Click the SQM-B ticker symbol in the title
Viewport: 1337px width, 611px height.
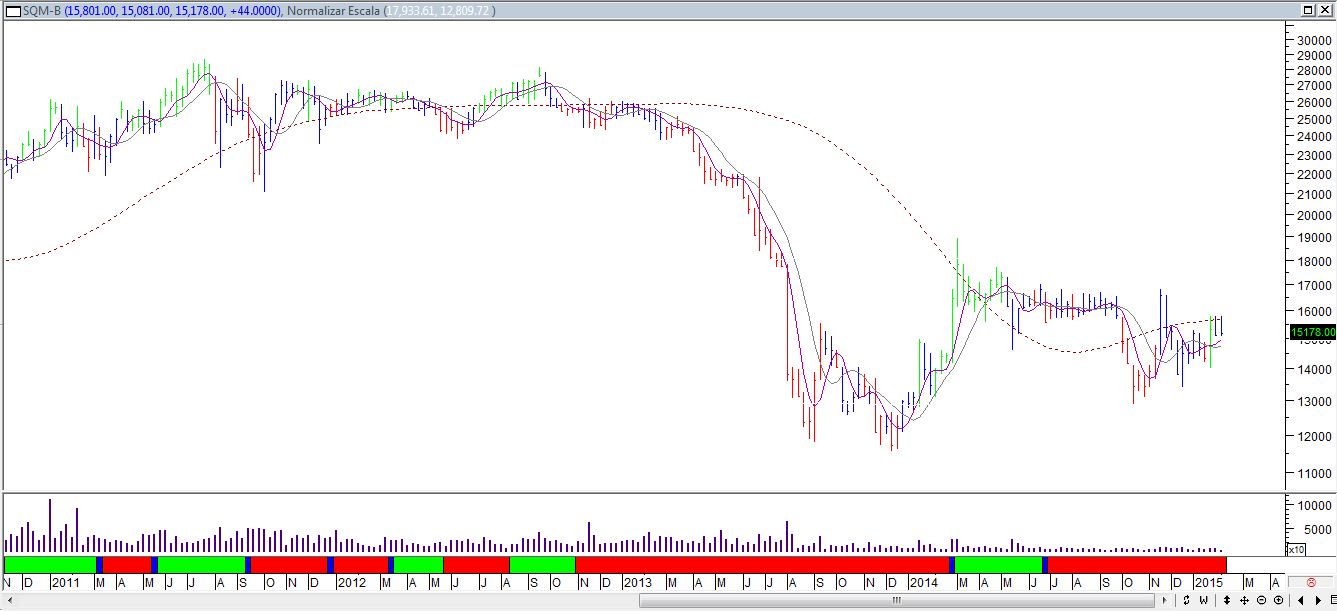point(41,10)
